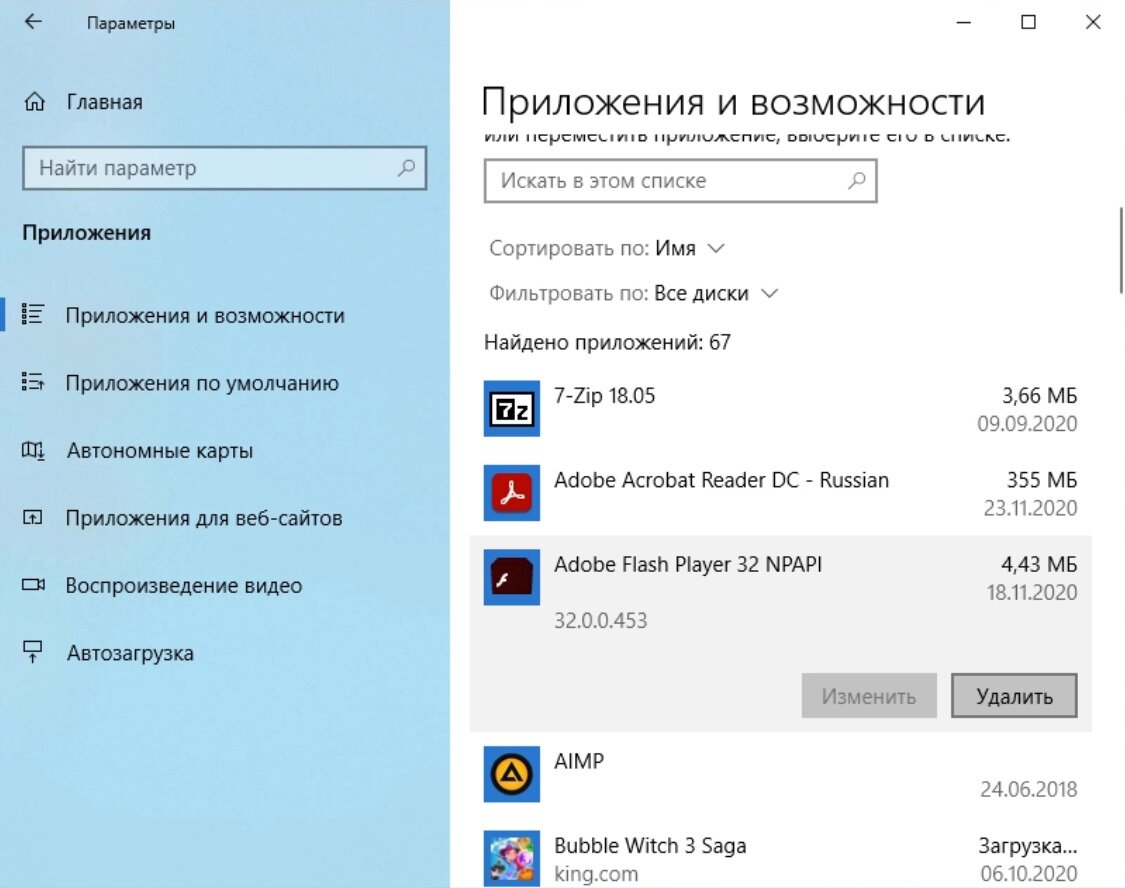This screenshot has height=888, width=1125.
Task: Click the magnifier in Найти параметр box
Action: (x=406, y=168)
